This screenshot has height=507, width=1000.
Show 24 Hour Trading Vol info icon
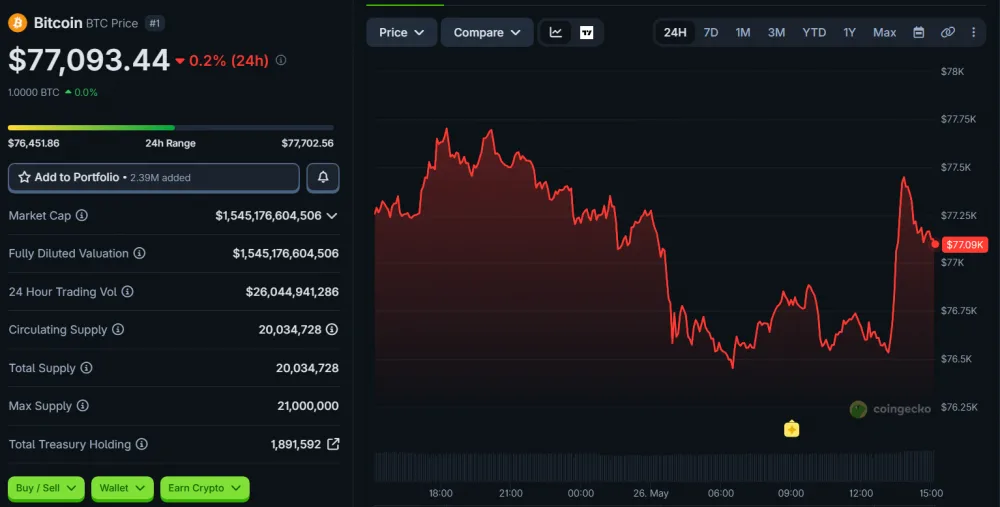tap(128, 291)
